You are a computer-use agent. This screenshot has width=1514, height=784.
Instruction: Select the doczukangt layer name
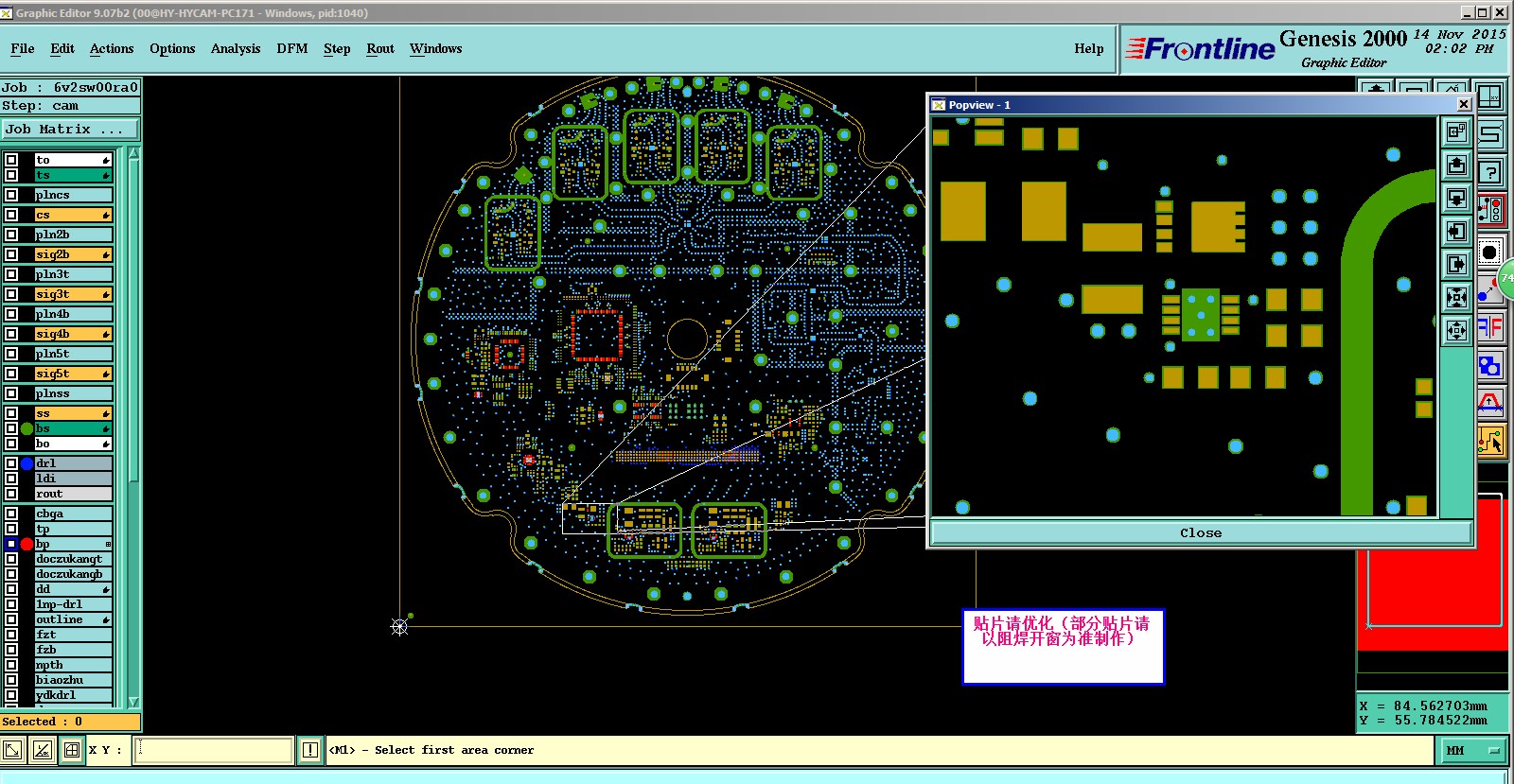73,559
